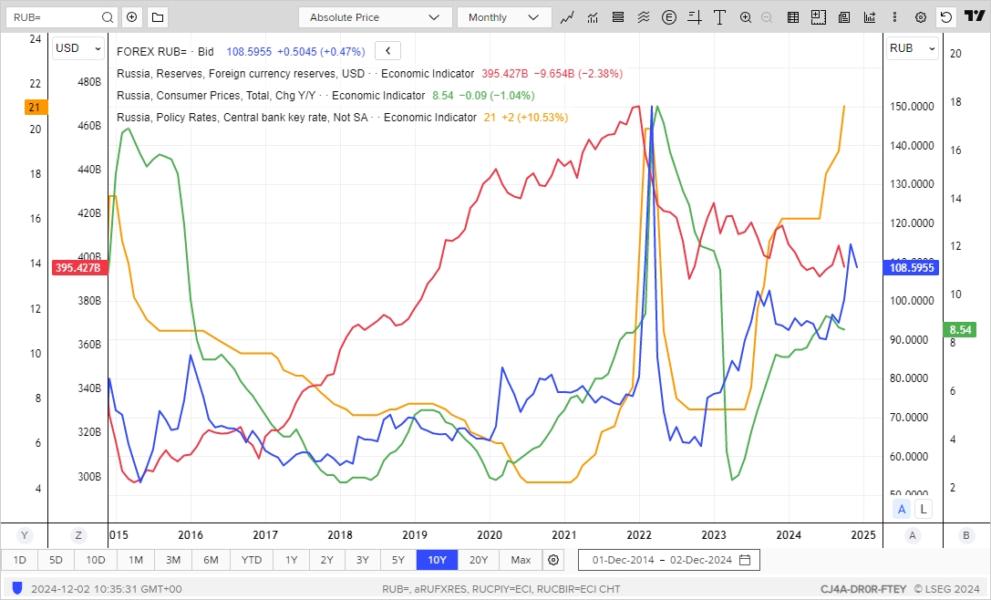This screenshot has height=600, width=991.
Task: Open the folder icon for saved charts
Action: (158, 17)
